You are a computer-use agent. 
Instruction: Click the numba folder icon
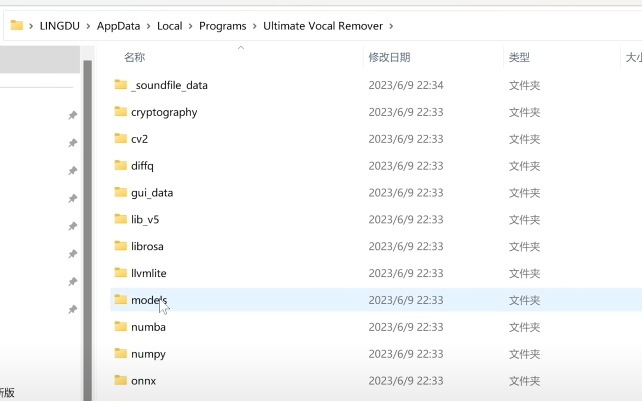(120, 326)
